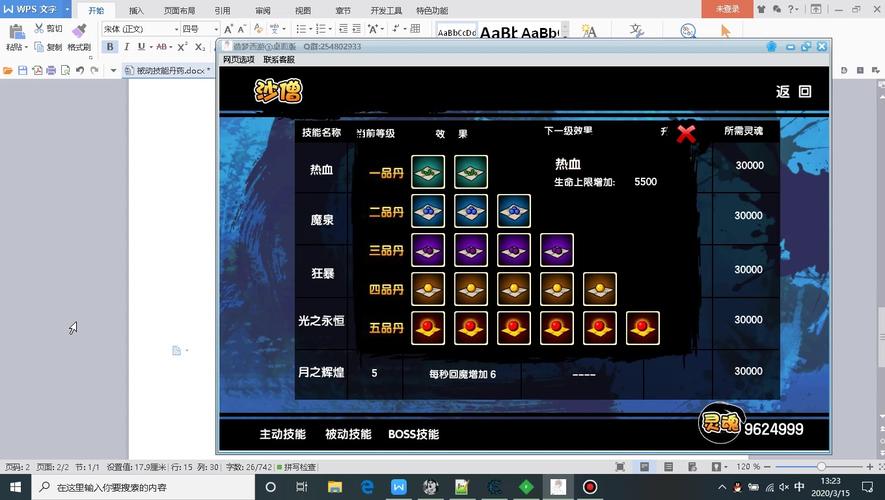Click the blue avatar icon in game title bar
Image resolution: width=885 pixels, height=500 pixels.
click(x=772, y=47)
